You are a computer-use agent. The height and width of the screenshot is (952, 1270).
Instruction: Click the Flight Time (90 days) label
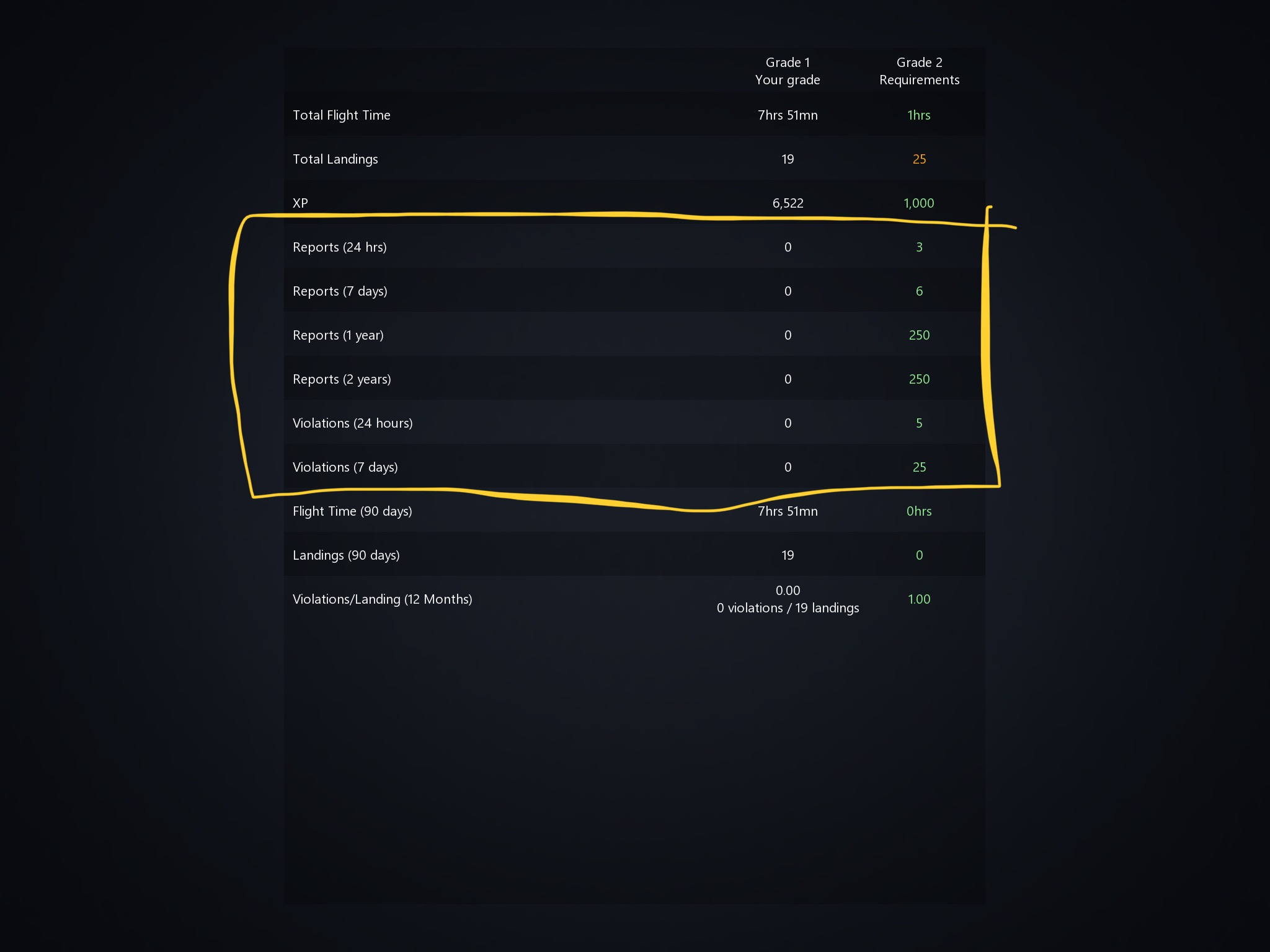[x=352, y=511]
